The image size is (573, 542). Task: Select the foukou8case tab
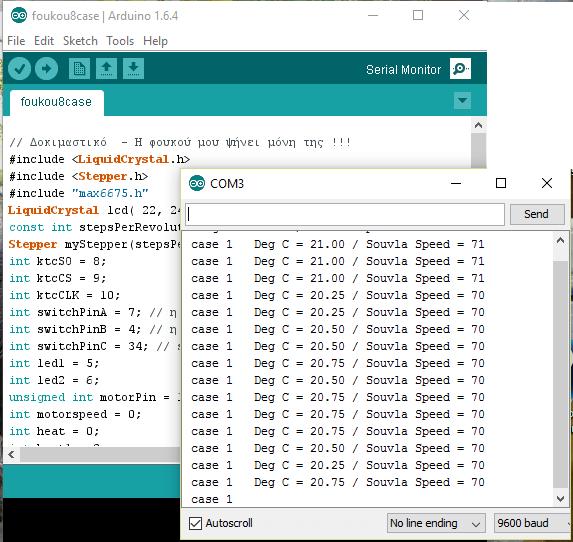pos(56,102)
